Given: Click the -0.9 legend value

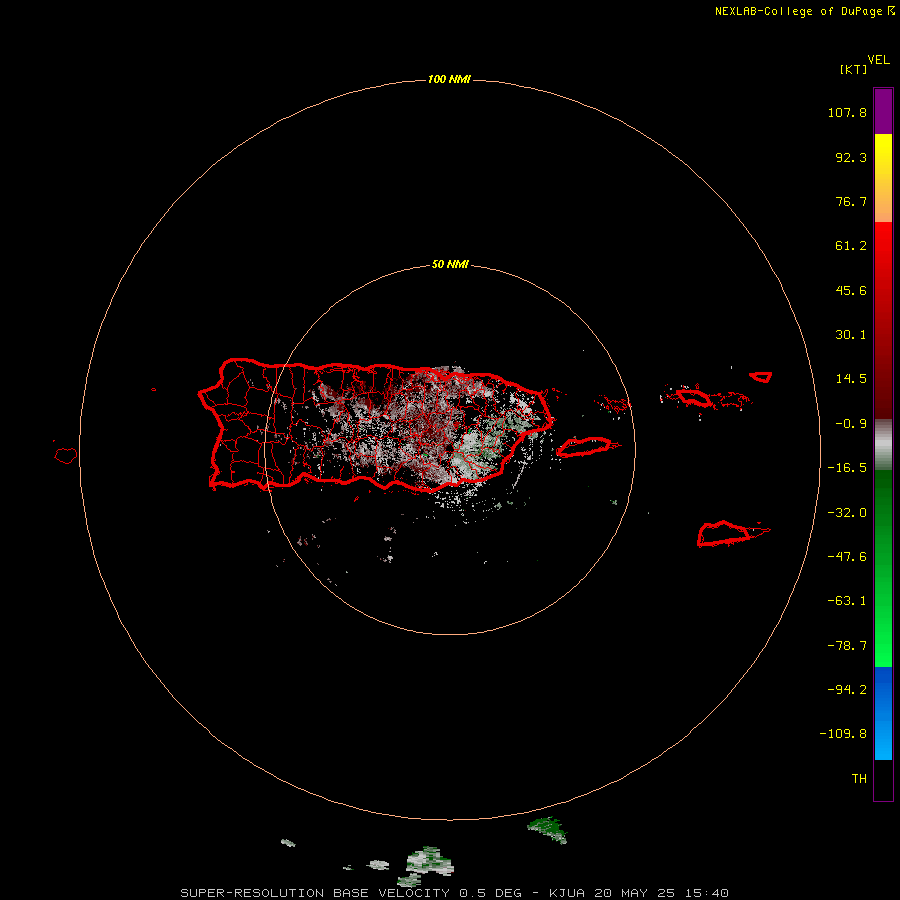Looking at the screenshot, I should (851, 424).
